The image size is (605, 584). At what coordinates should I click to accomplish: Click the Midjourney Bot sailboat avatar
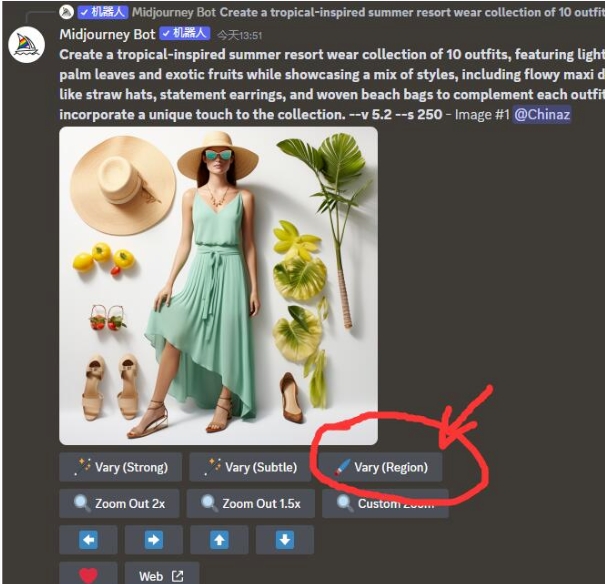(26, 45)
